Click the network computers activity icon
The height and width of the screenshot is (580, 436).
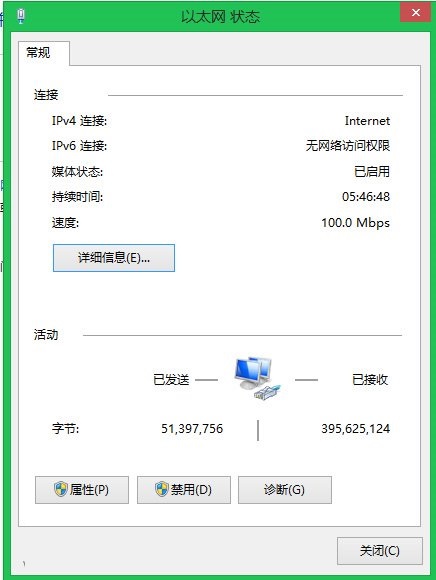pos(258,378)
